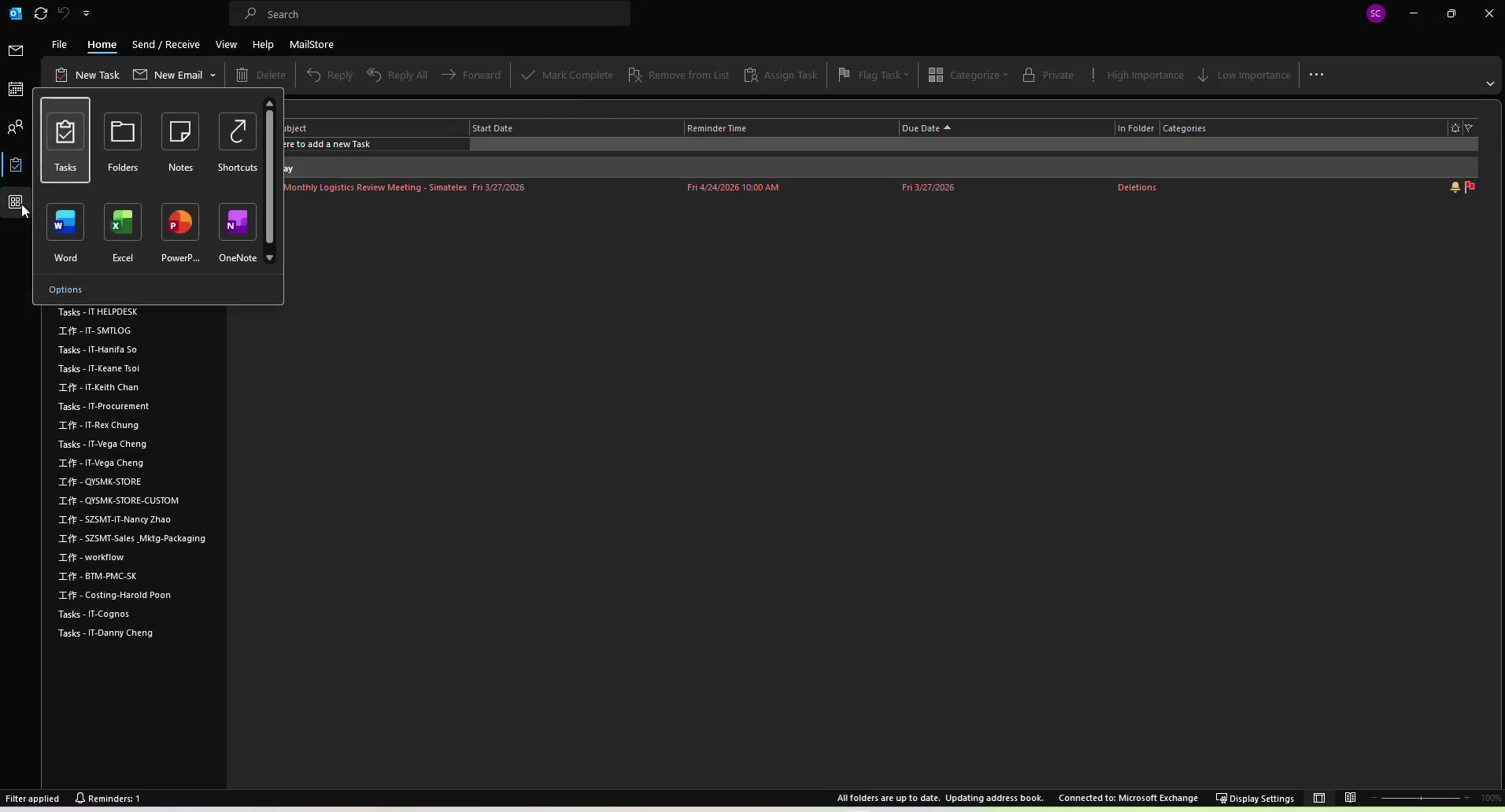Select the Home tab
This screenshot has width=1505, height=812.
click(x=102, y=44)
